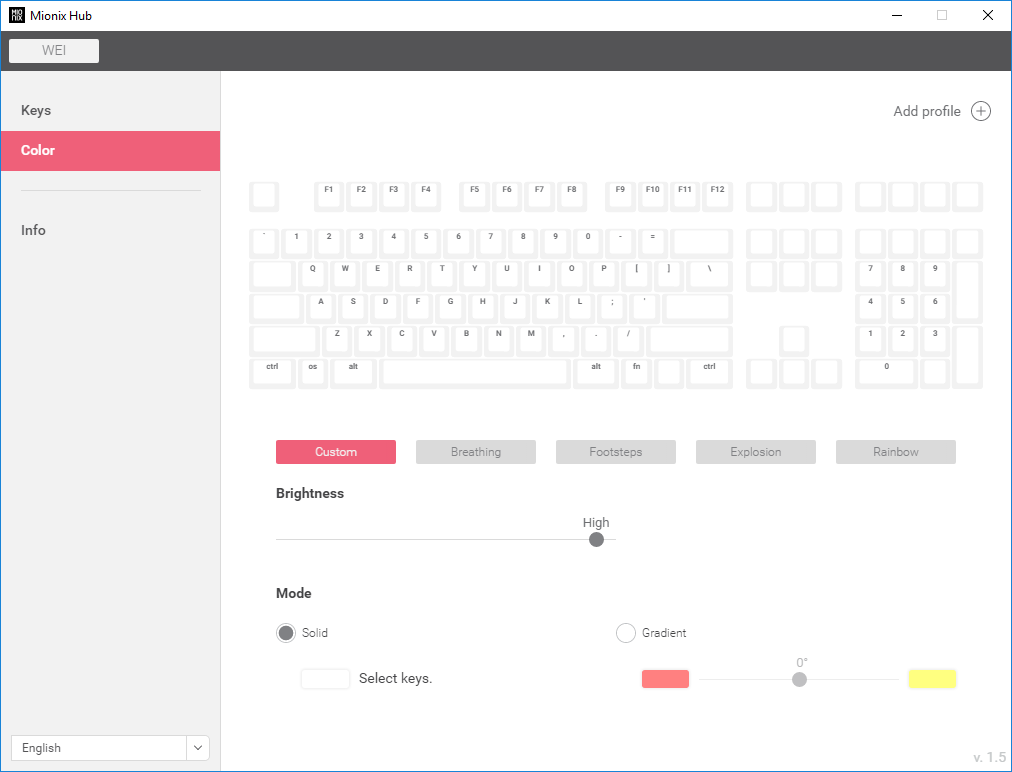Select the spacebar key on keyboard layout
The height and width of the screenshot is (772, 1012).
476,374
